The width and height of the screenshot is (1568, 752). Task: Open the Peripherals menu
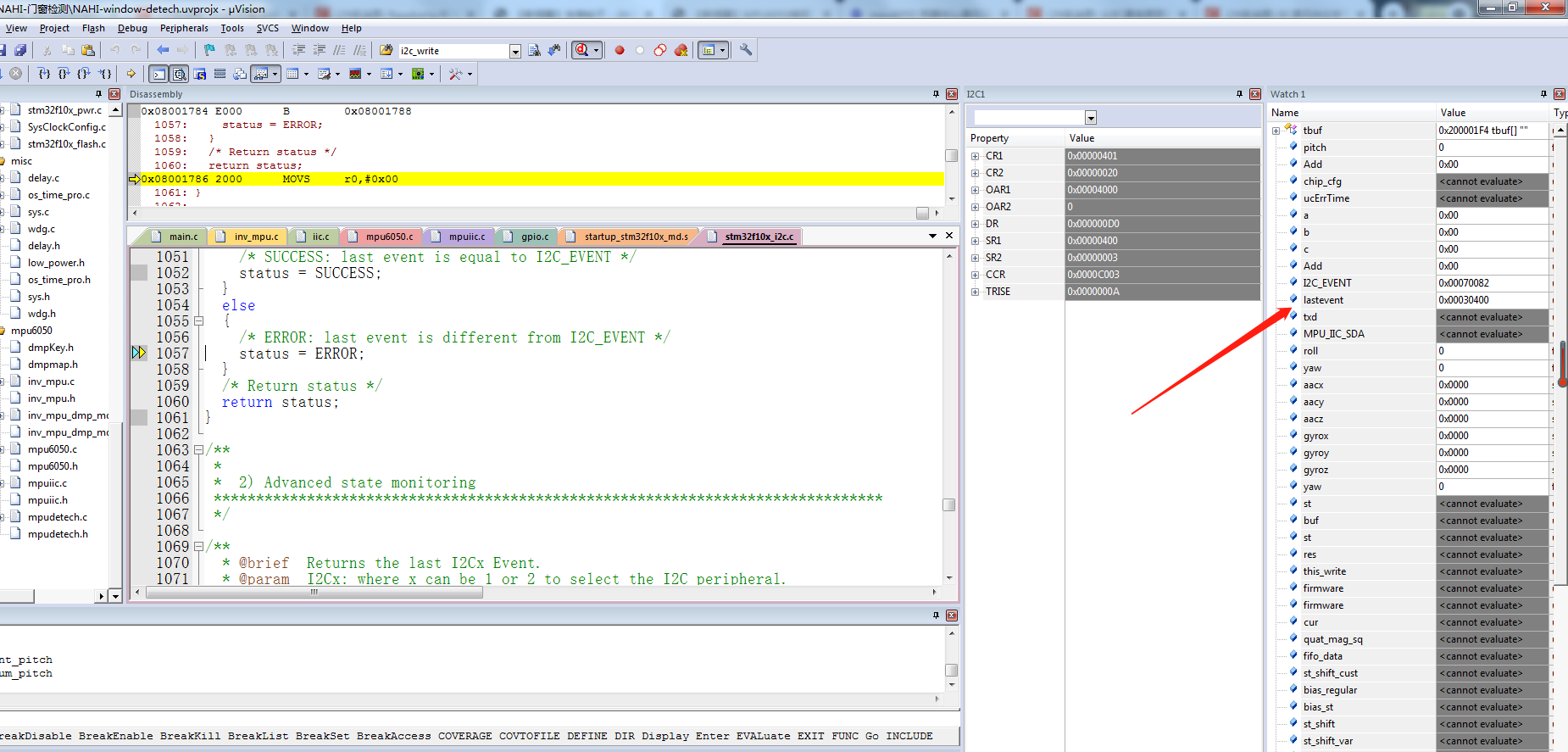coord(184,28)
